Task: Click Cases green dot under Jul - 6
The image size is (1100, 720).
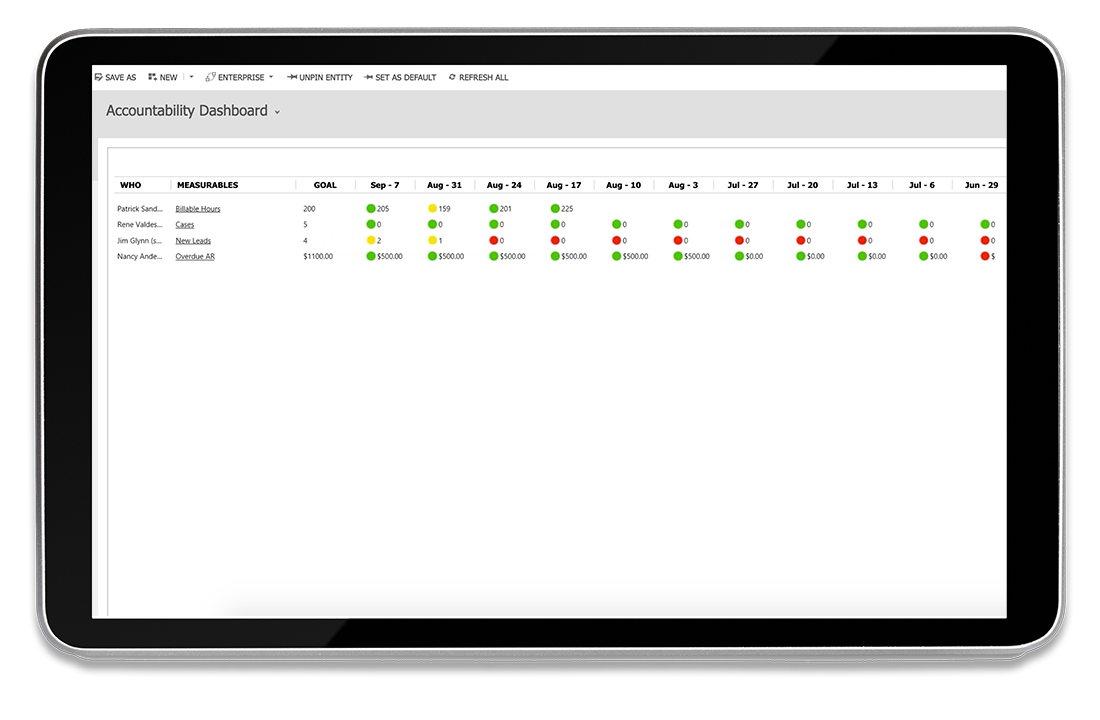Action: click(x=923, y=225)
